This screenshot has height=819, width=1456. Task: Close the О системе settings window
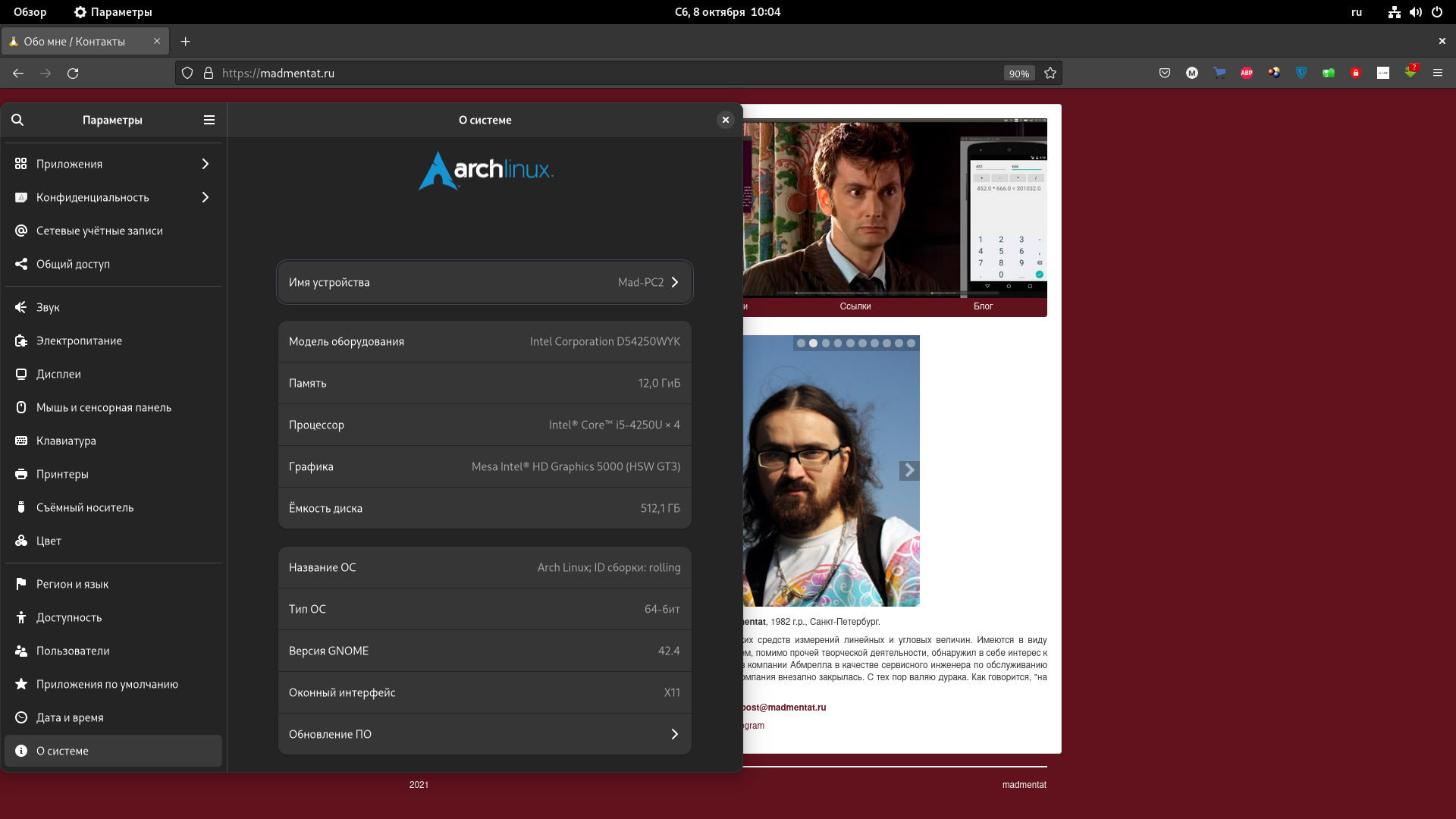tap(726, 120)
